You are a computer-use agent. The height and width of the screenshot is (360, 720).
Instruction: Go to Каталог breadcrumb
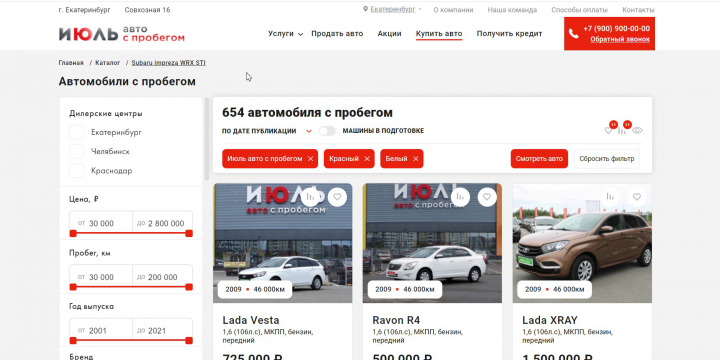[107, 63]
